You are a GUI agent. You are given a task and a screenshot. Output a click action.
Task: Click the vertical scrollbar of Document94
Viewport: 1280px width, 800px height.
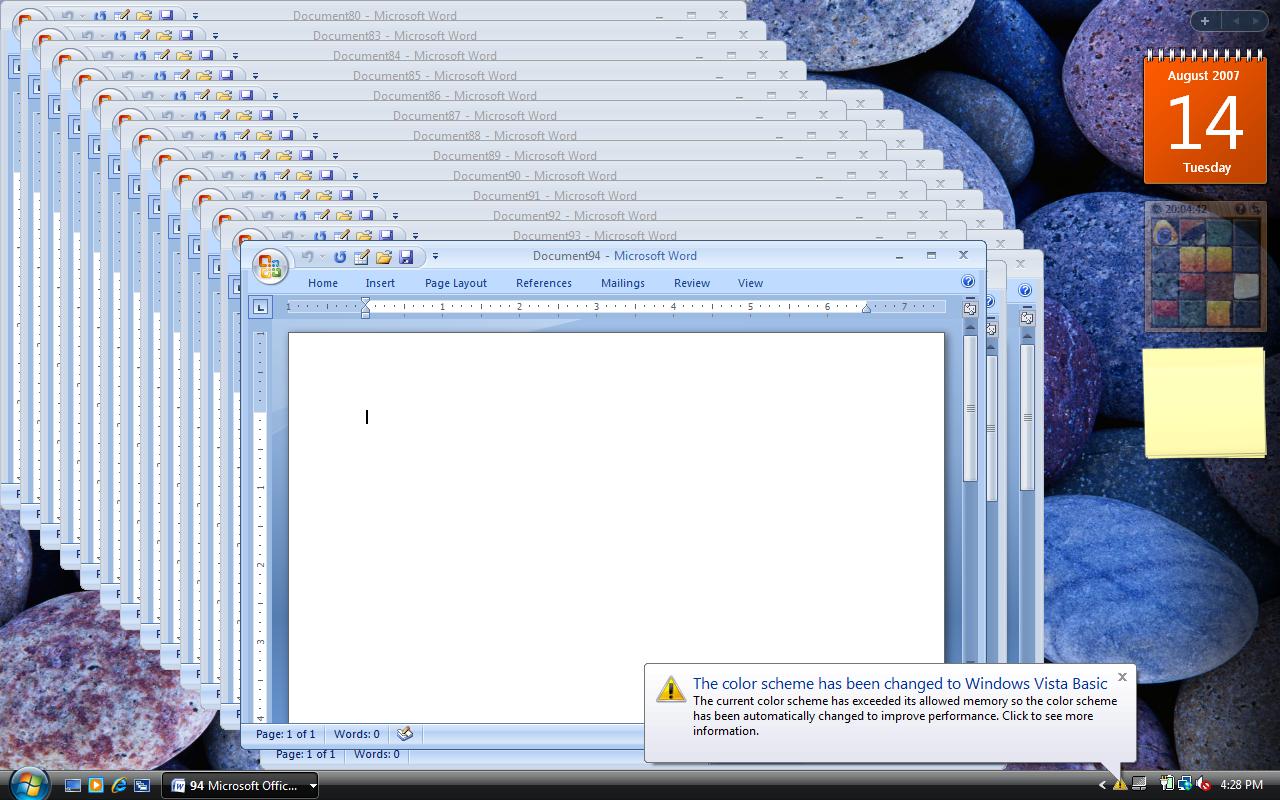click(x=970, y=408)
